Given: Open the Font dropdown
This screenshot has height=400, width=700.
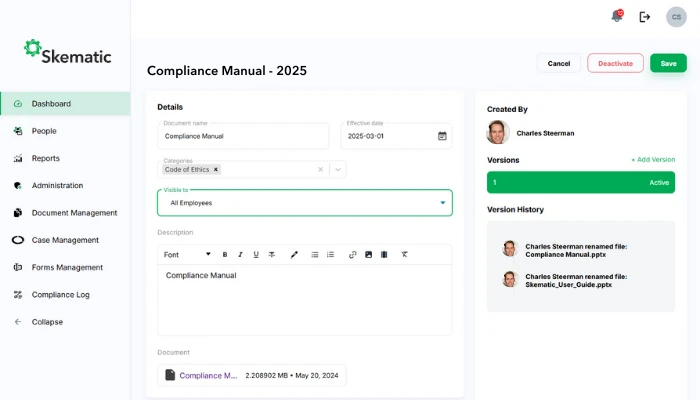Looking at the screenshot, I should point(187,254).
